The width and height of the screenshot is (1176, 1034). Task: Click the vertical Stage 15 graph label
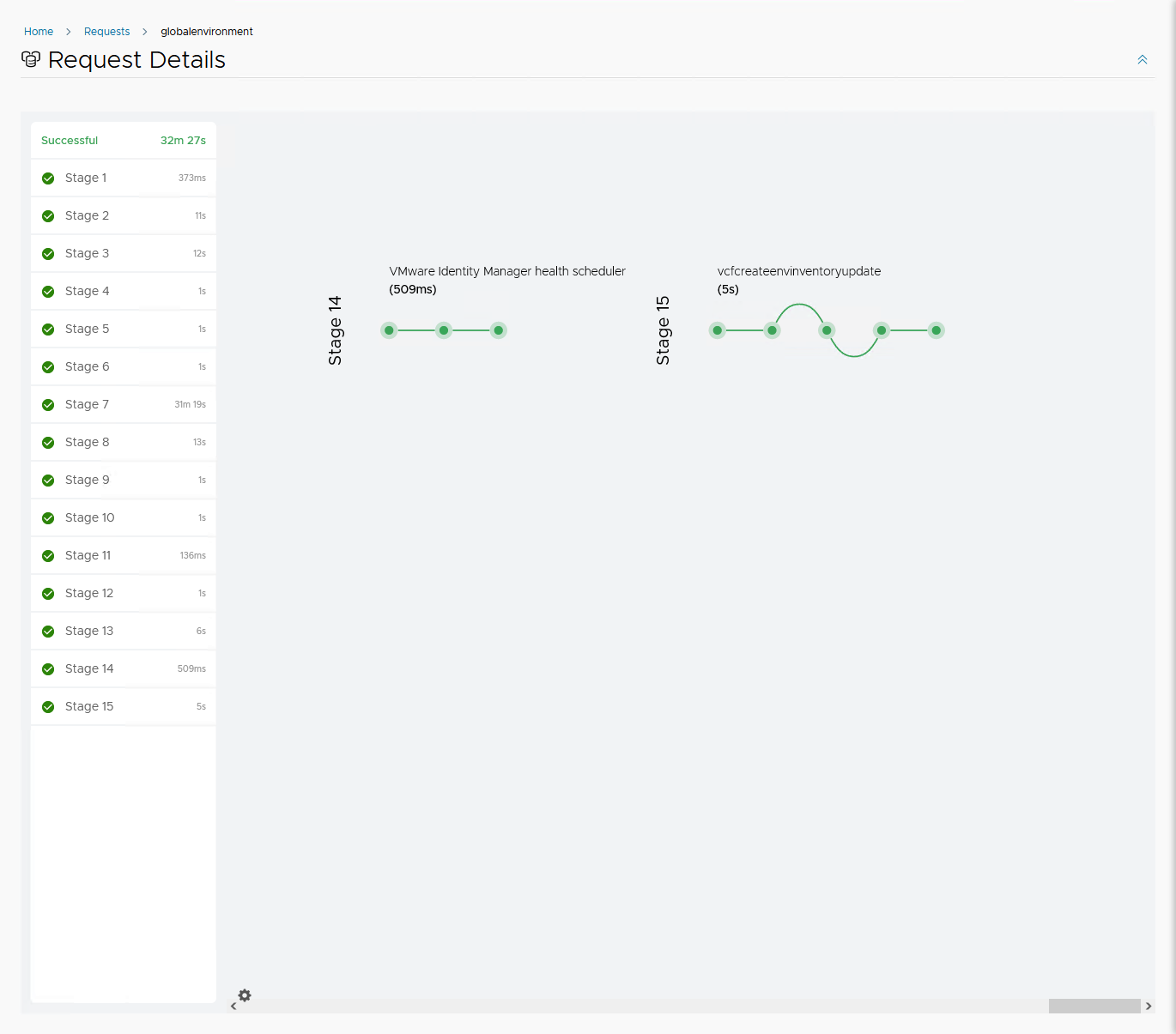[x=663, y=330]
